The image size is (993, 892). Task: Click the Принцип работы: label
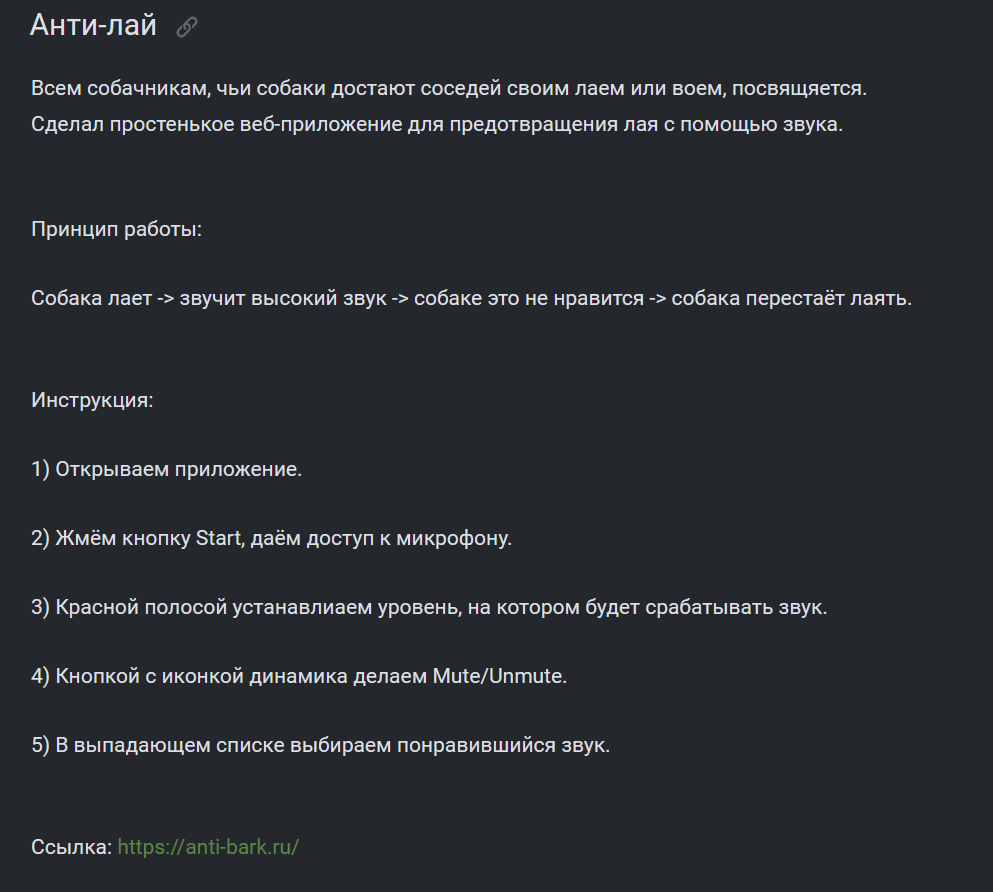coord(116,229)
